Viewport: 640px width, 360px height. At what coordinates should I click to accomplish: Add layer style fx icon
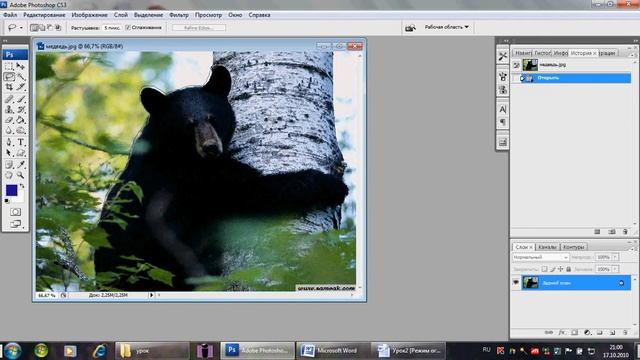[562, 332]
